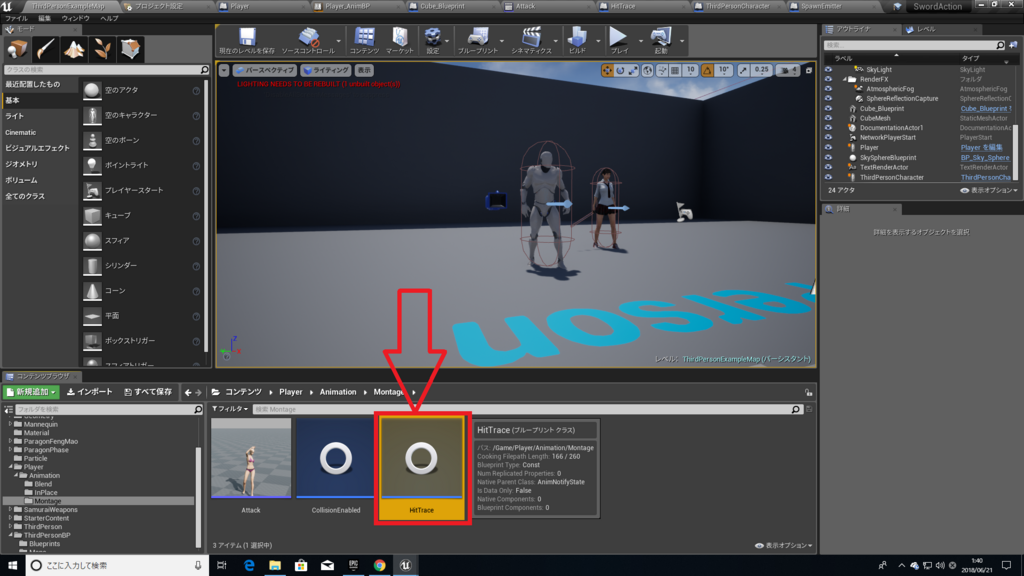The height and width of the screenshot is (576, 1024).
Task: Toggle visibility of SkyLight actor
Action: [x=828, y=69]
